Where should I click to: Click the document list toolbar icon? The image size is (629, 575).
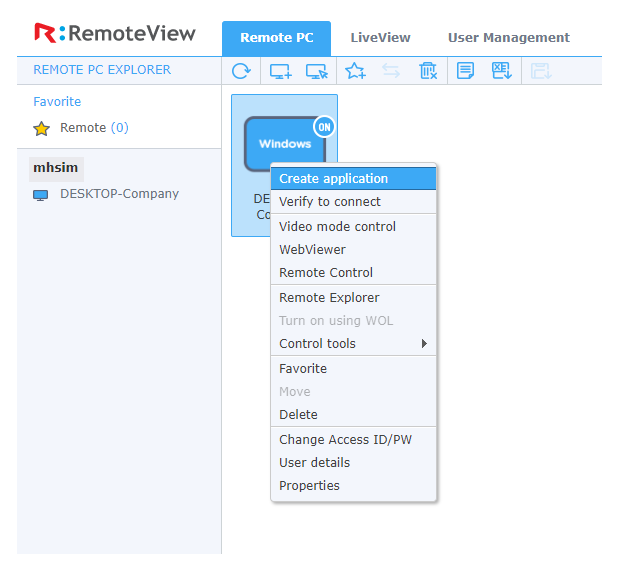465,71
